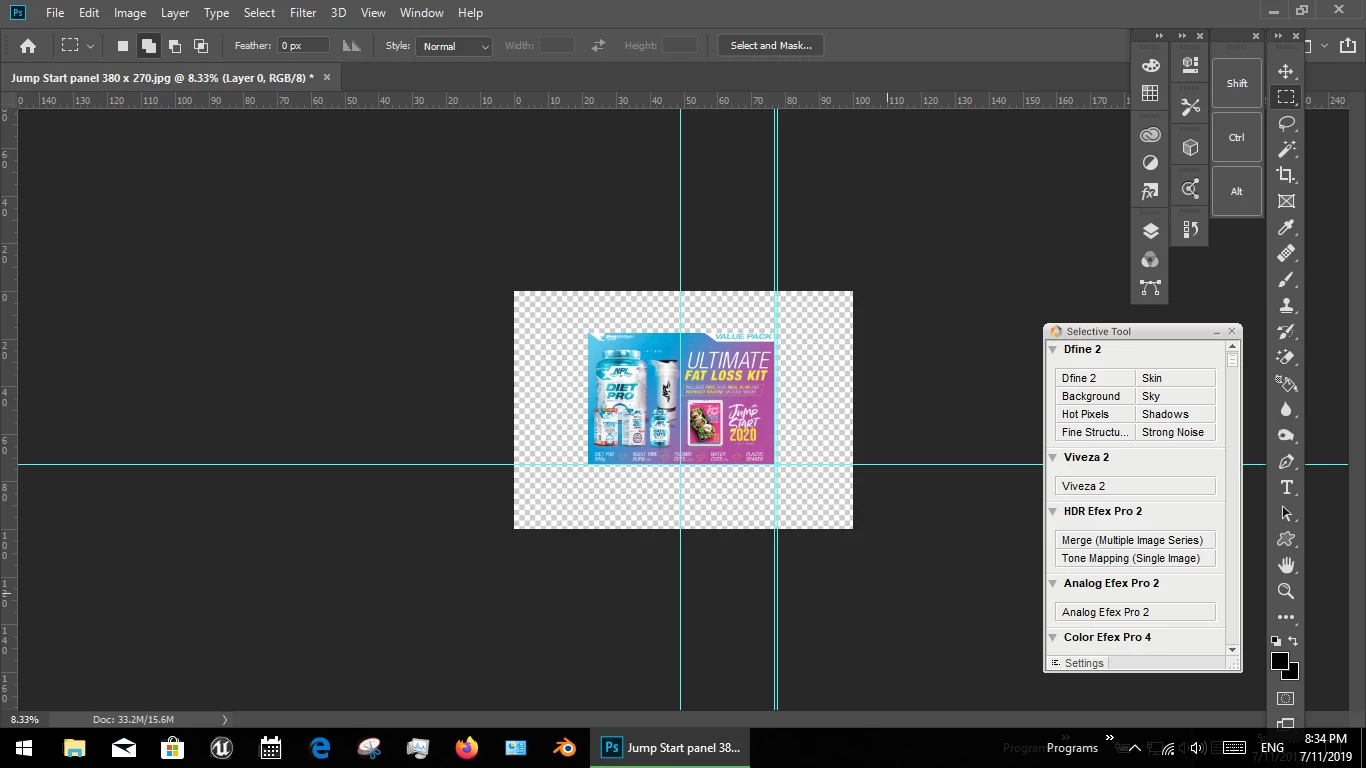This screenshot has height=768, width=1366.
Task: Select the Horizontal Type tool
Action: pos(1286,487)
